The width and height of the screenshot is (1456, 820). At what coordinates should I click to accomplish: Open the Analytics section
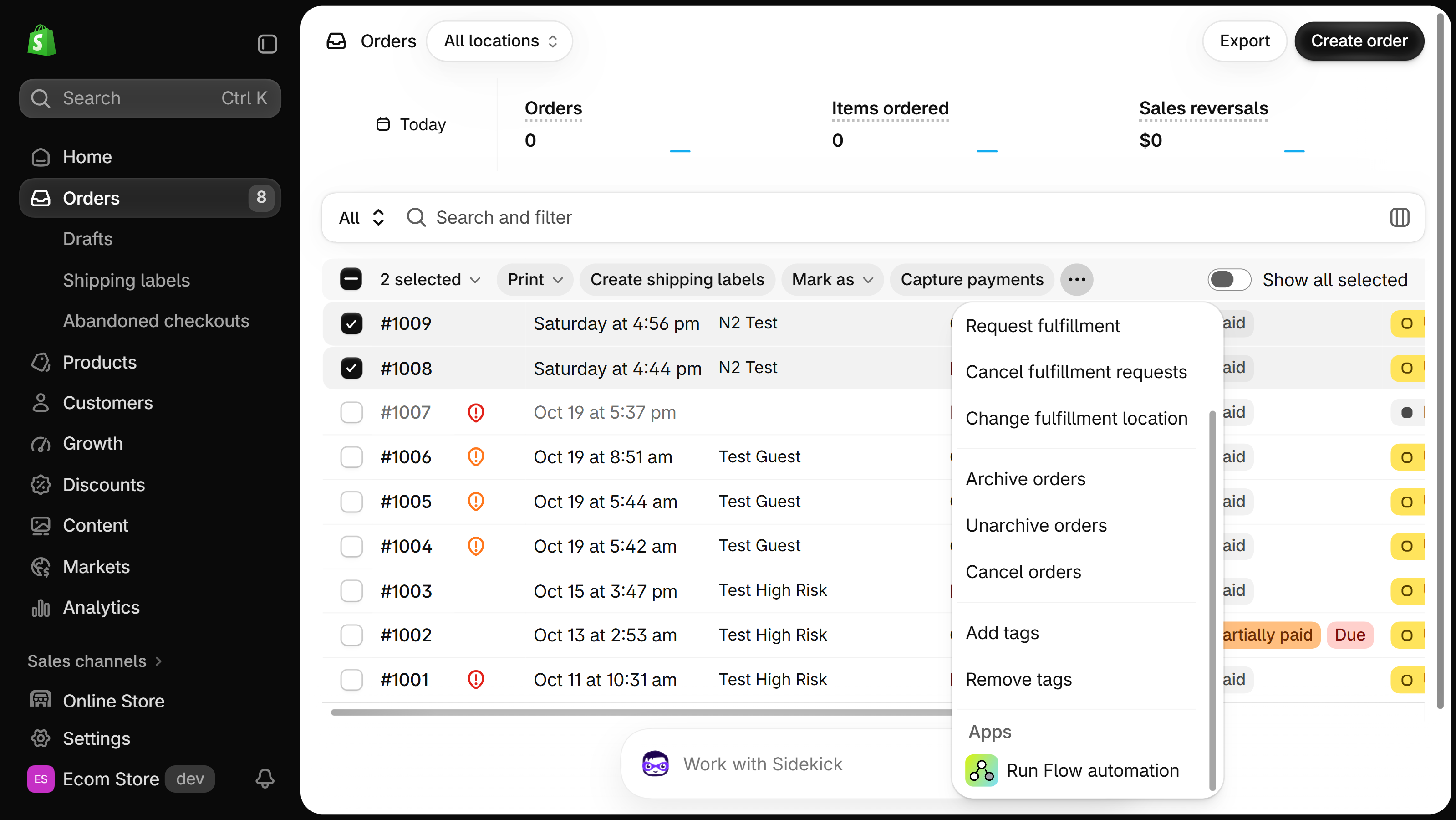pos(150,607)
